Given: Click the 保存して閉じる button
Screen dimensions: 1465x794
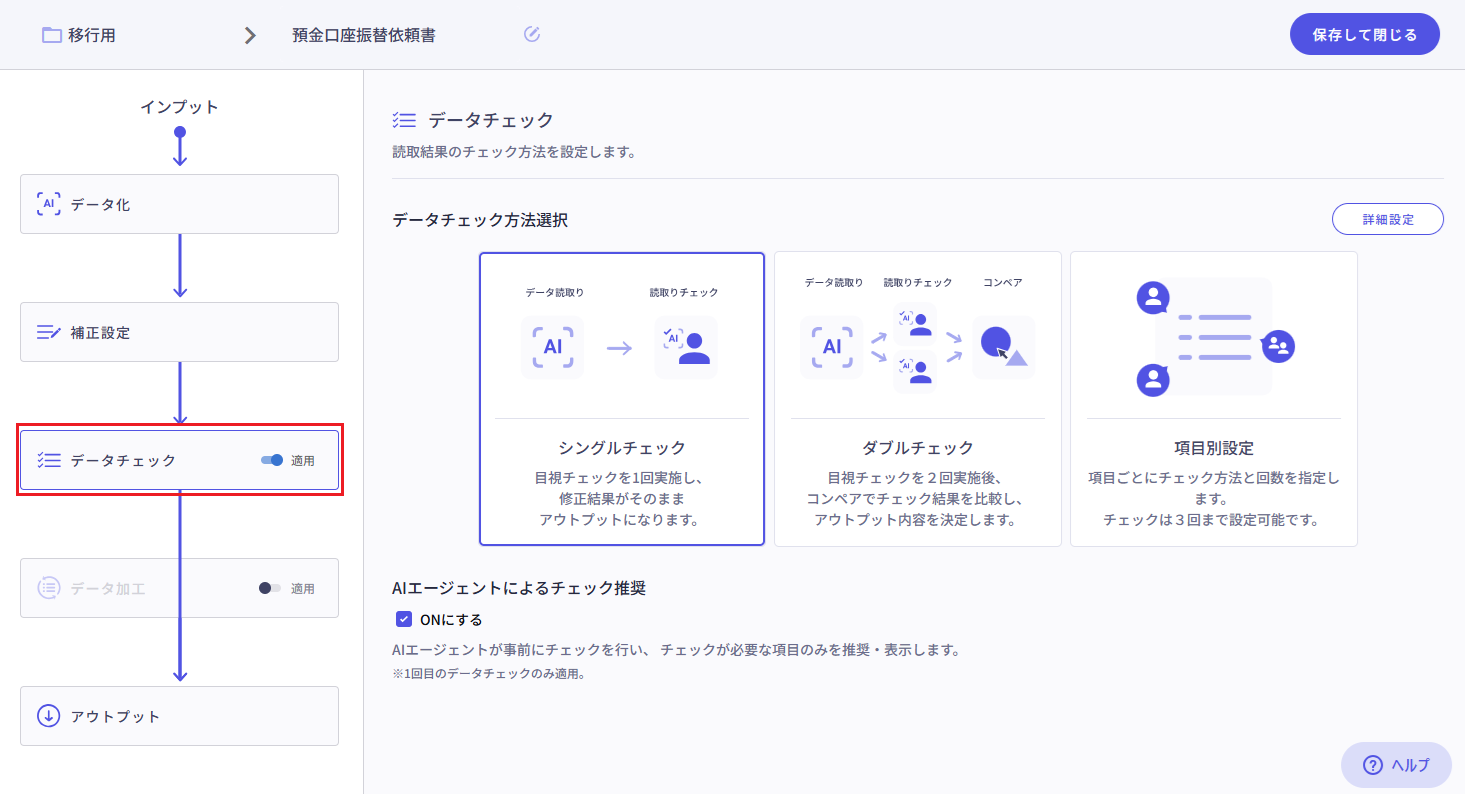Looking at the screenshot, I should tap(1365, 35).
